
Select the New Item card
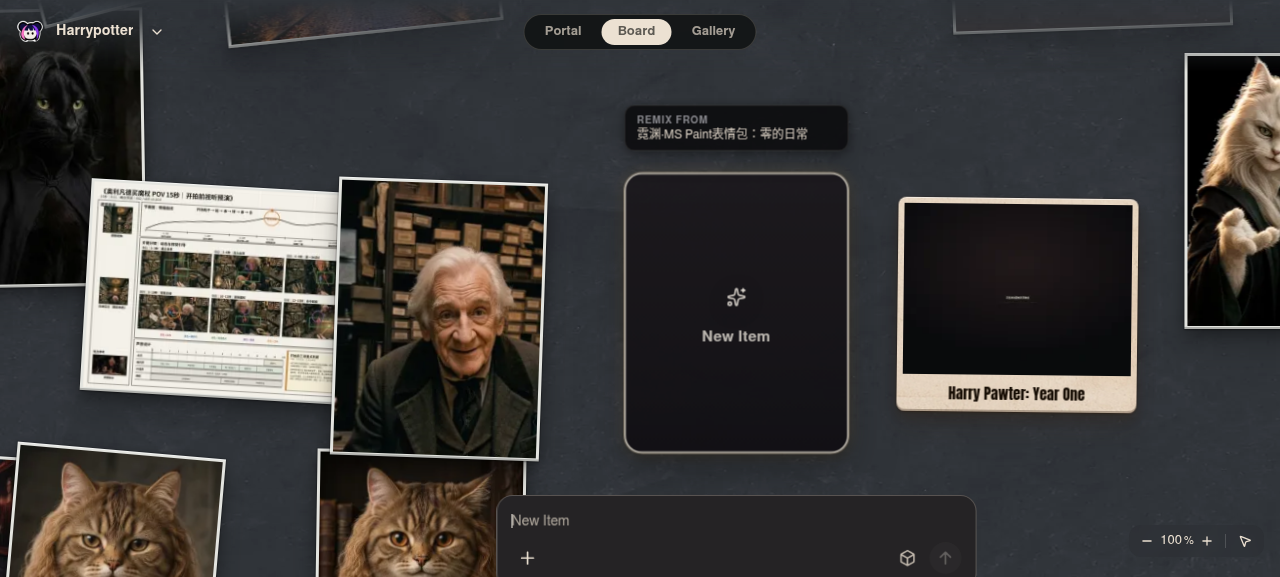[736, 313]
